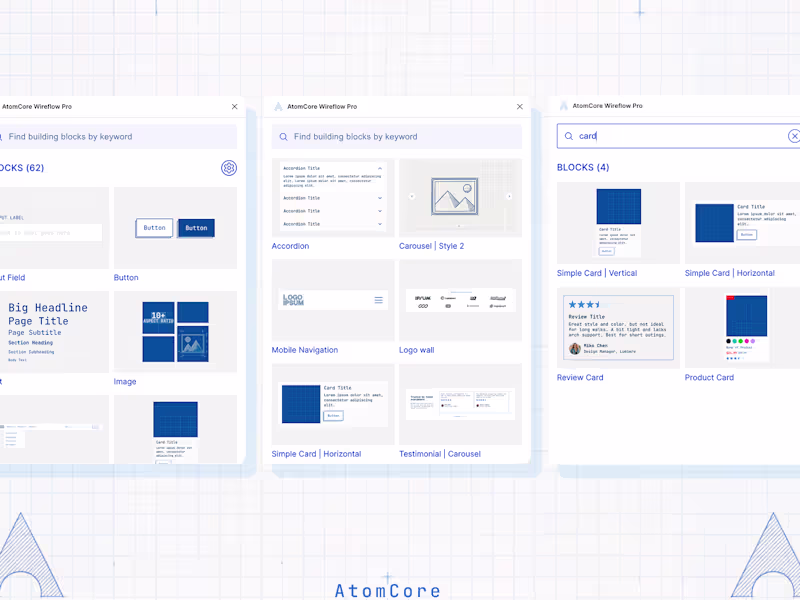Expand first Accordion Title chevron in preview
This screenshot has height=600, width=800.
(x=380, y=168)
